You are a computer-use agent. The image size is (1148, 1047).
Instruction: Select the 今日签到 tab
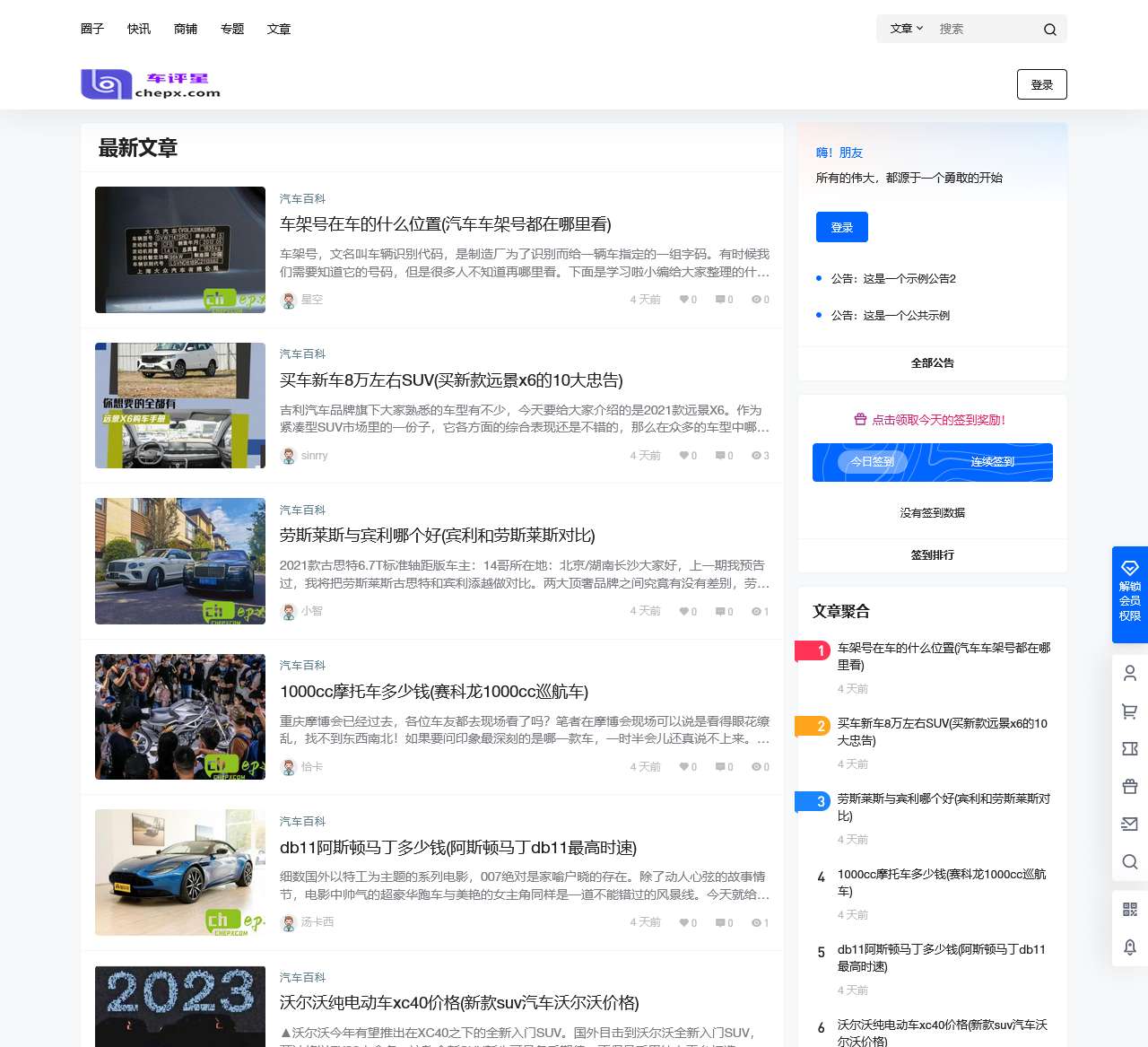tap(873, 462)
